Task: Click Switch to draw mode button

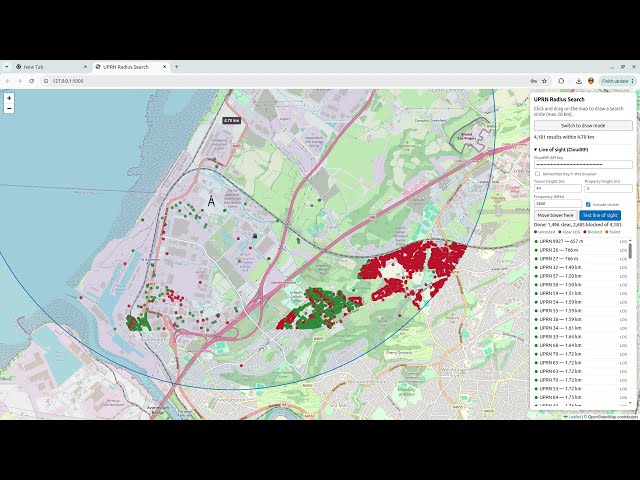Action: click(x=583, y=126)
